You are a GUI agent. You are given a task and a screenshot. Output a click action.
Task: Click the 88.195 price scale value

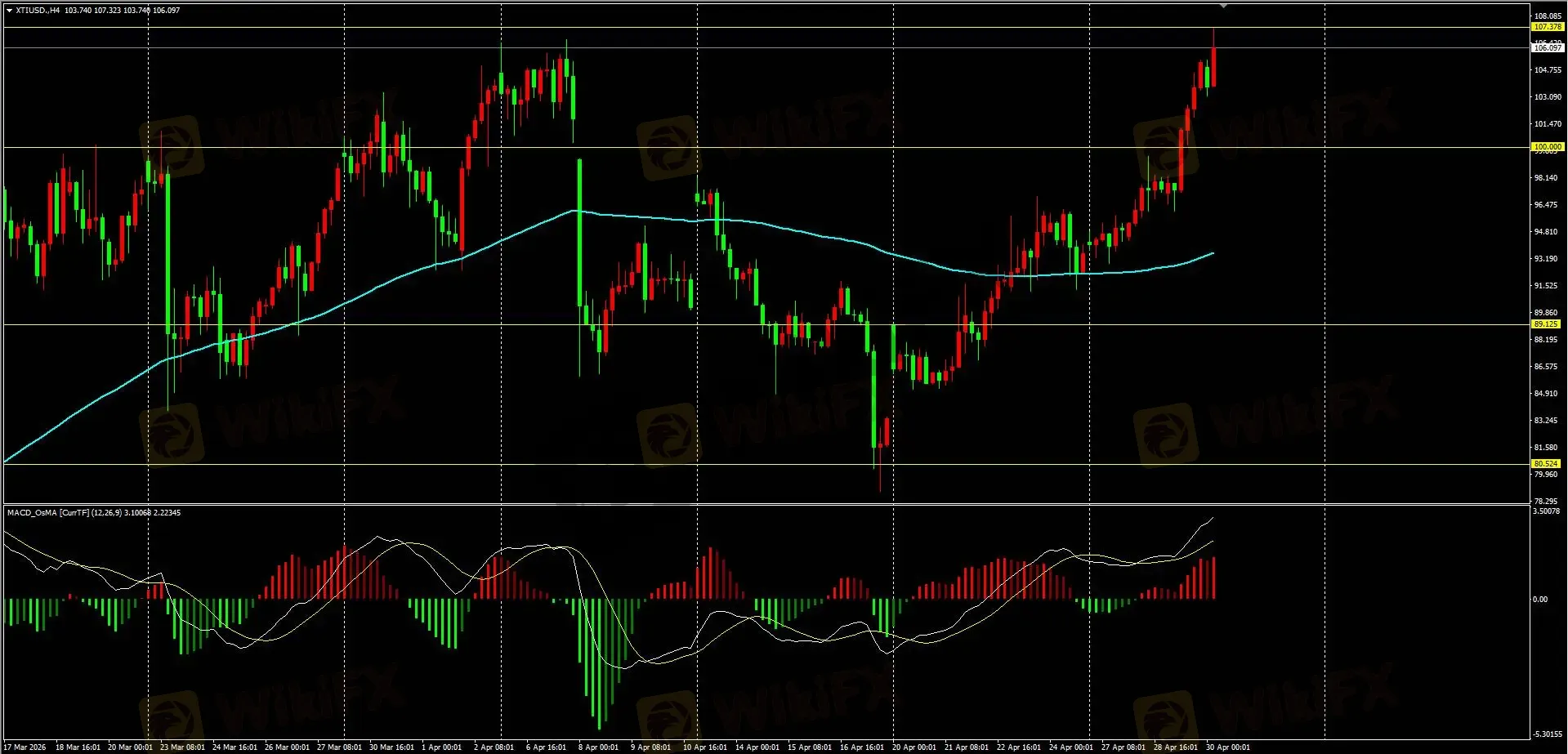1545,340
